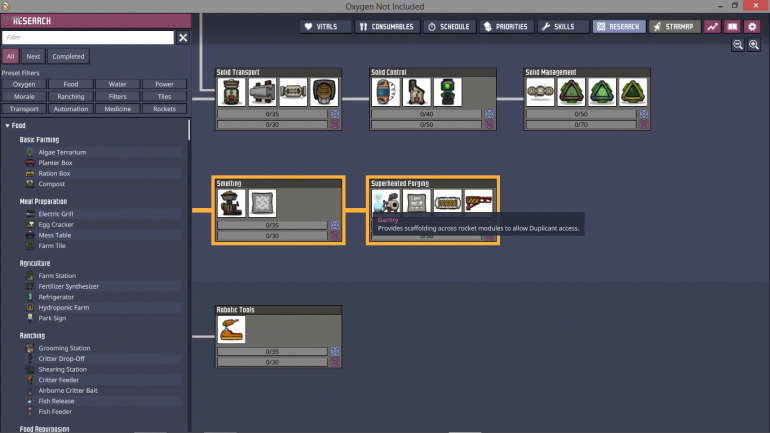The image size is (770, 433).
Task: Click the Gantry icon in Superheated Forging
Action: point(478,201)
